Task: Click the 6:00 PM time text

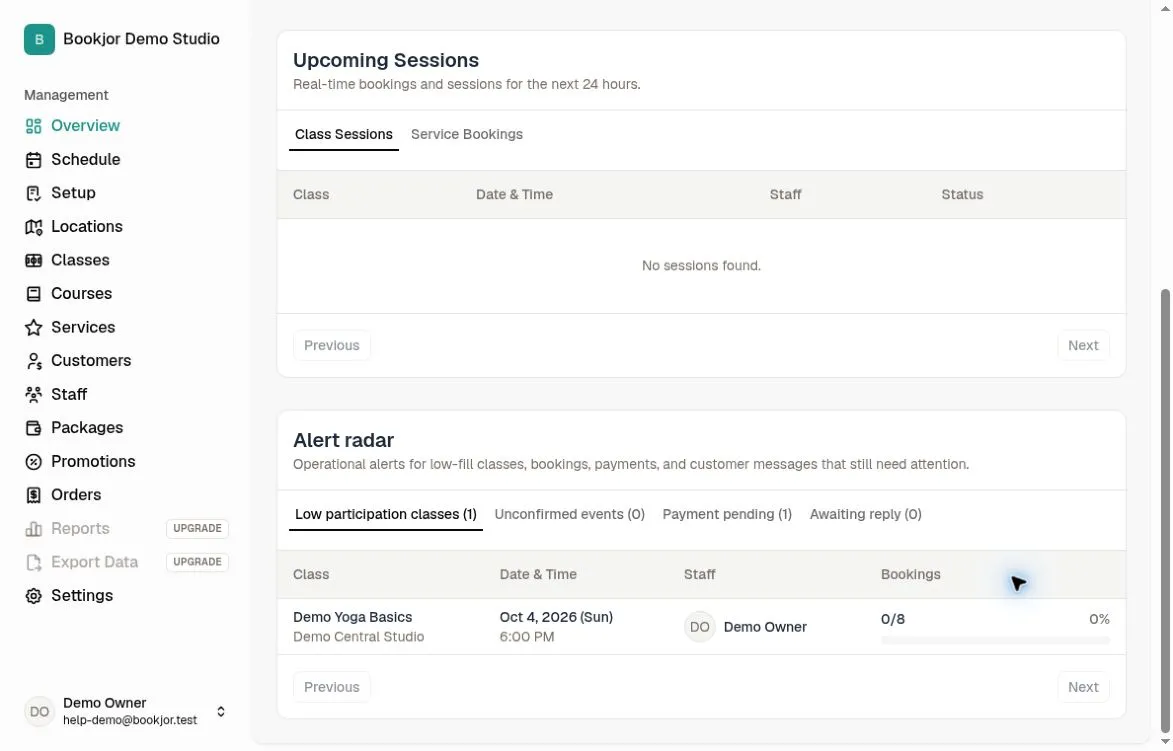Action: (x=527, y=637)
